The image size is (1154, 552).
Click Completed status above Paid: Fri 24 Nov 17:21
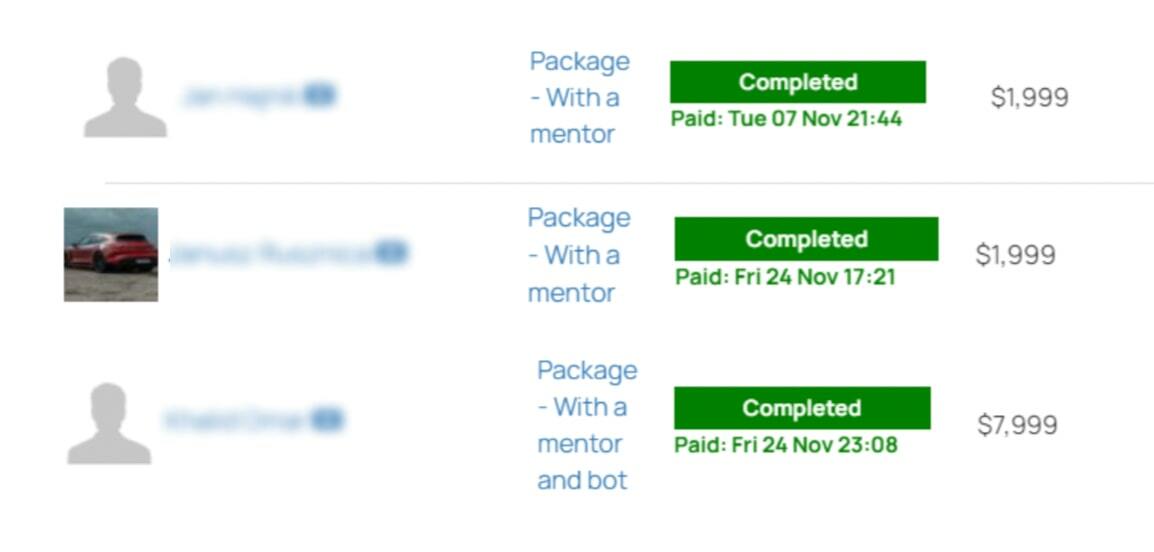(806, 239)
